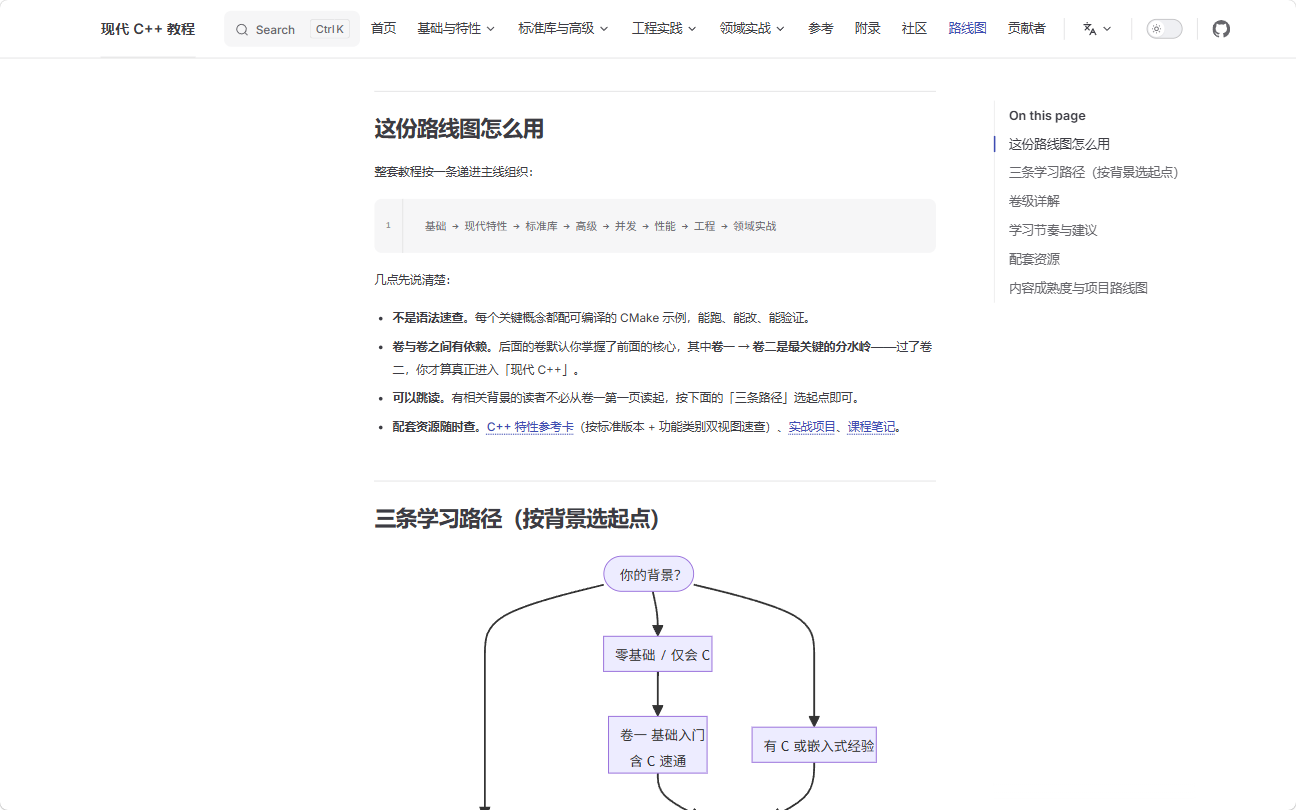This screenshot has width=1296, height=810.
Task: Click the Ctrl K shortcut badge
Action: [x=329, y=30]
